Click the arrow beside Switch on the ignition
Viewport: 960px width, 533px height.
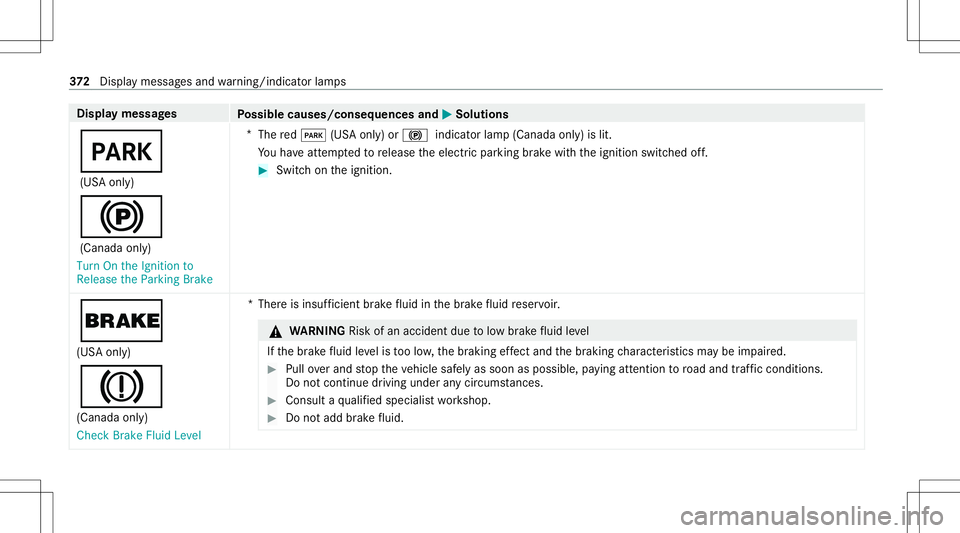263,171
